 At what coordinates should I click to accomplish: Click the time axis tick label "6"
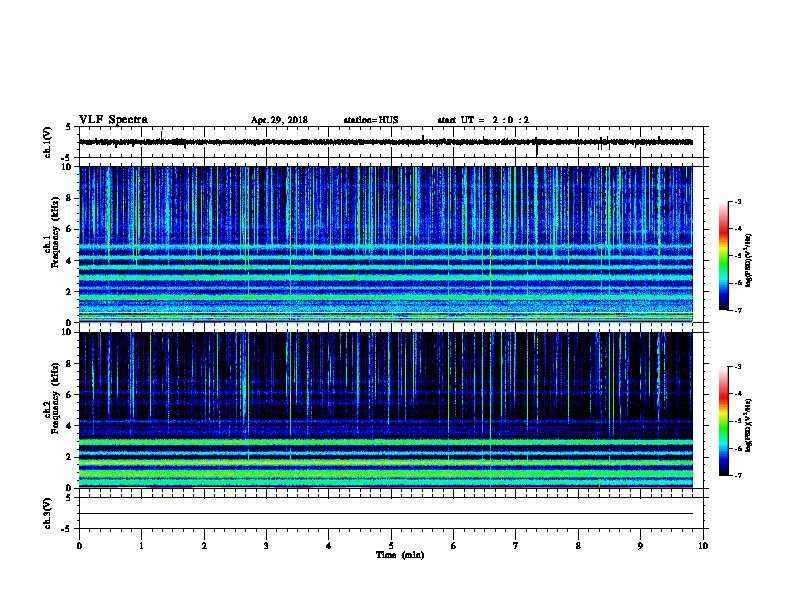[x=454, y=546]
